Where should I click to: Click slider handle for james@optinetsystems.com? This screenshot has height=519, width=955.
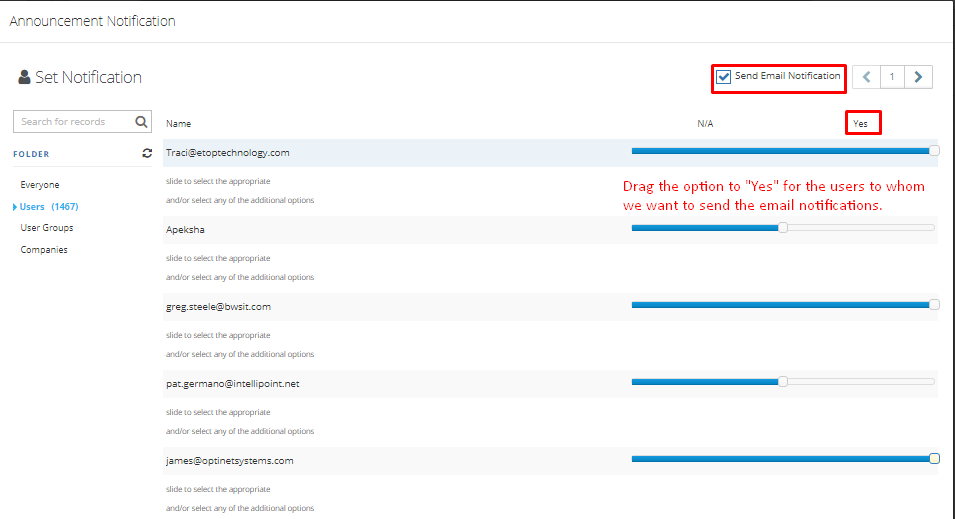pyautogui.click(x=934, y=459)
